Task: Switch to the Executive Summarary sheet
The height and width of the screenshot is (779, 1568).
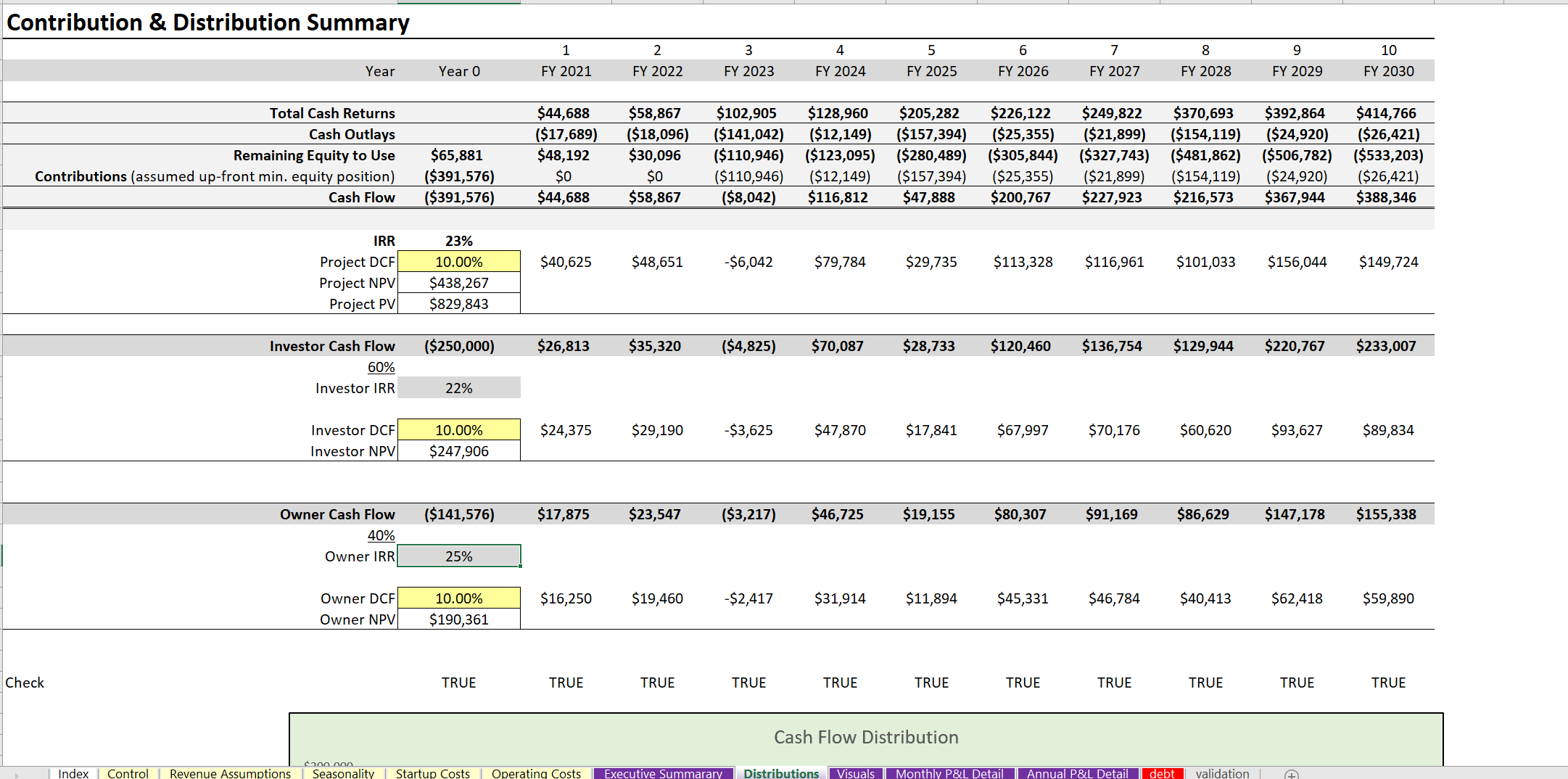Action: click(662, 773)
